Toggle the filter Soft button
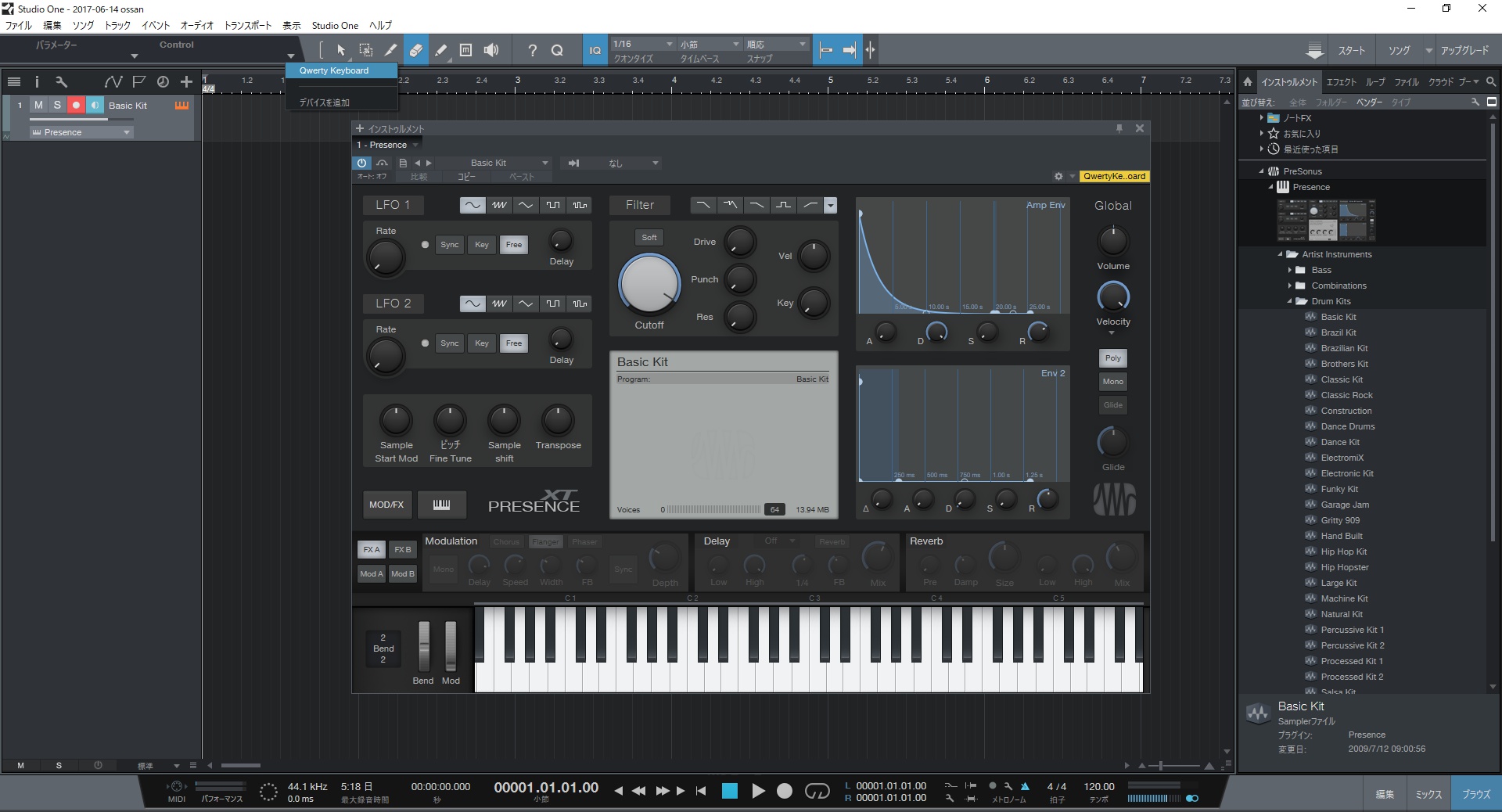 pos(649,237)
